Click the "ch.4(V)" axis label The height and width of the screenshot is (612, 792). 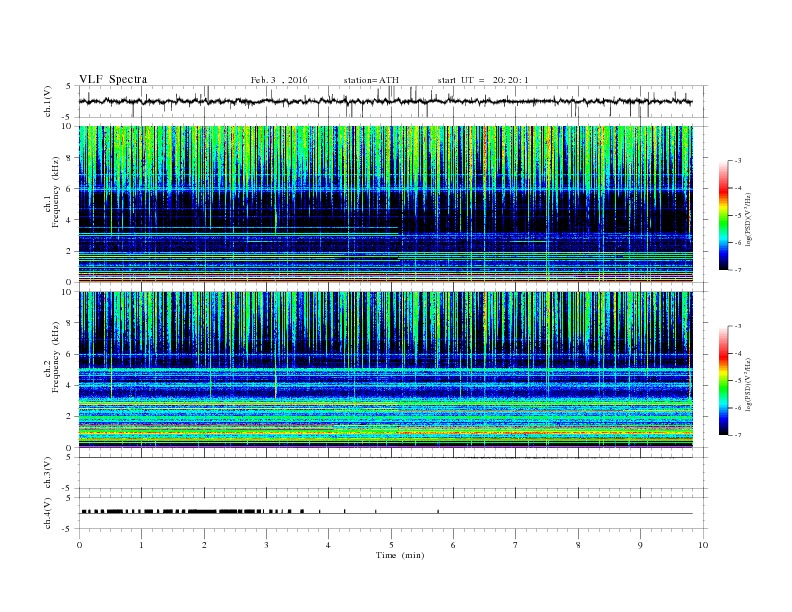coord(48,513)
